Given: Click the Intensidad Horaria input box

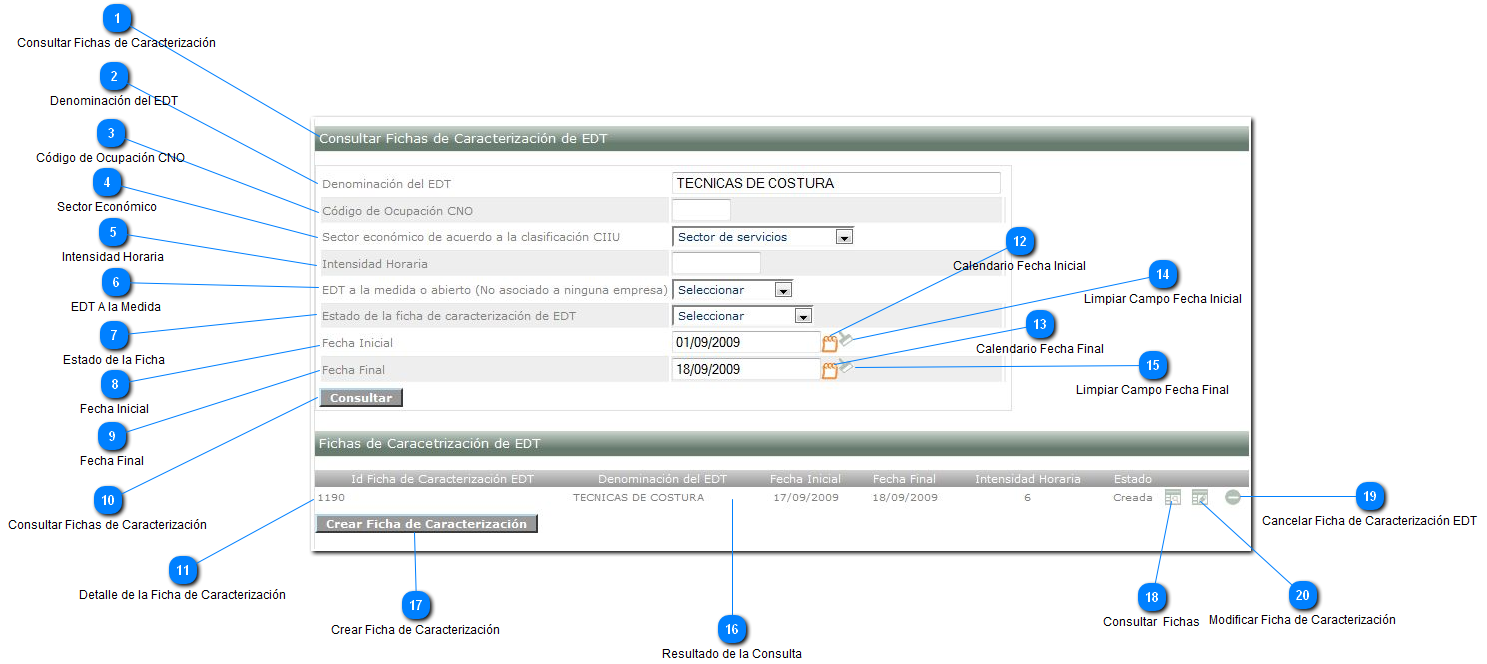Looking at the screenshot, I should [x=716, y=264].
